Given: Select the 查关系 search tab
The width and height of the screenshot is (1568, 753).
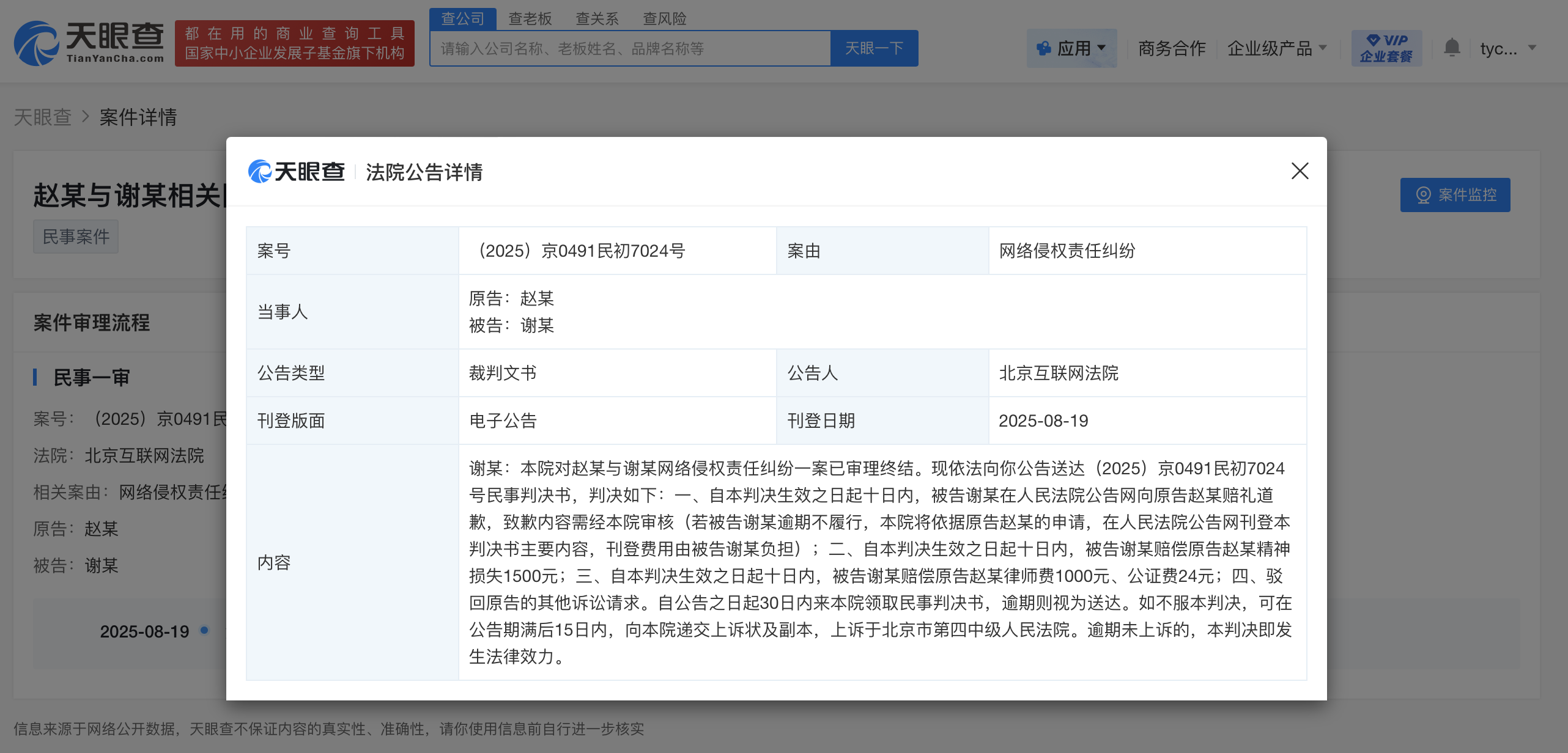Looking at the screenshot, I should pos(597,19).
